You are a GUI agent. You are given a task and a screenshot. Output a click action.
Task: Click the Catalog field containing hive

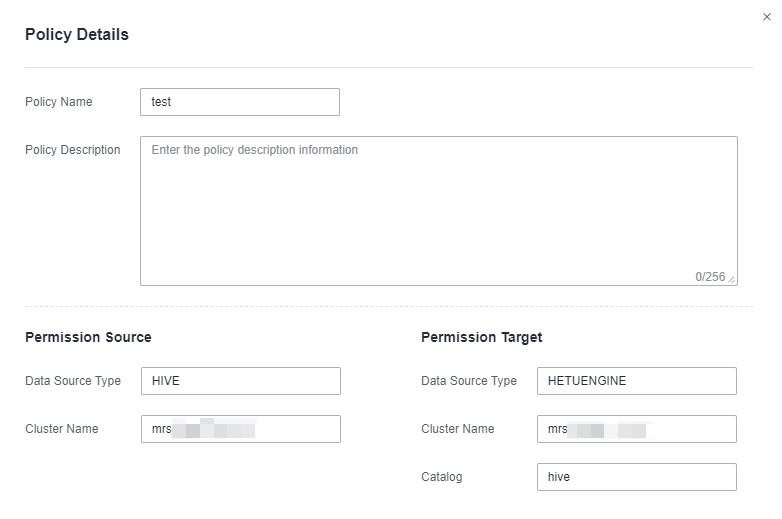click(x=637, y=477)
